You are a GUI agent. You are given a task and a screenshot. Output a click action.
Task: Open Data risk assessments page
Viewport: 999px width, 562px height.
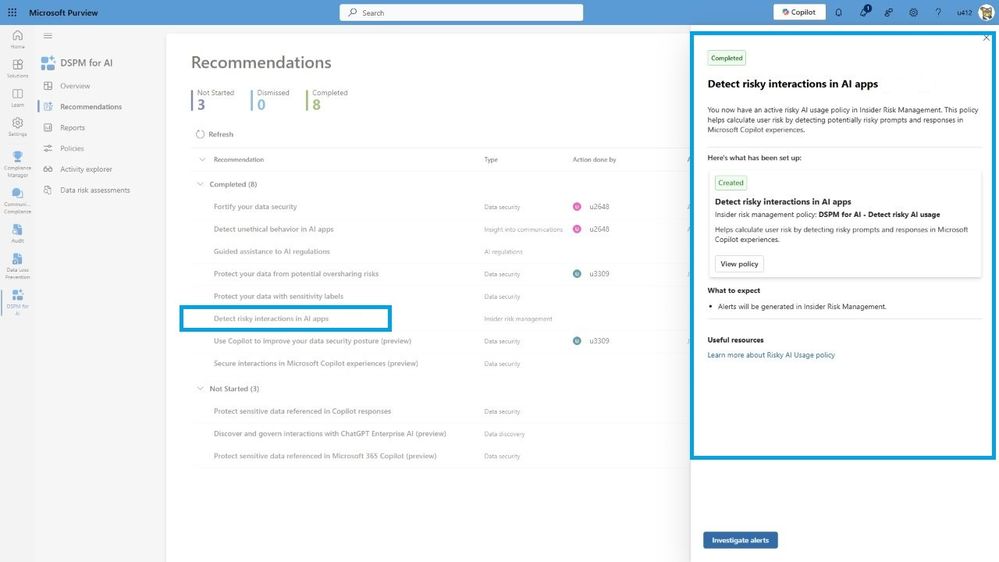pos(94,190)
